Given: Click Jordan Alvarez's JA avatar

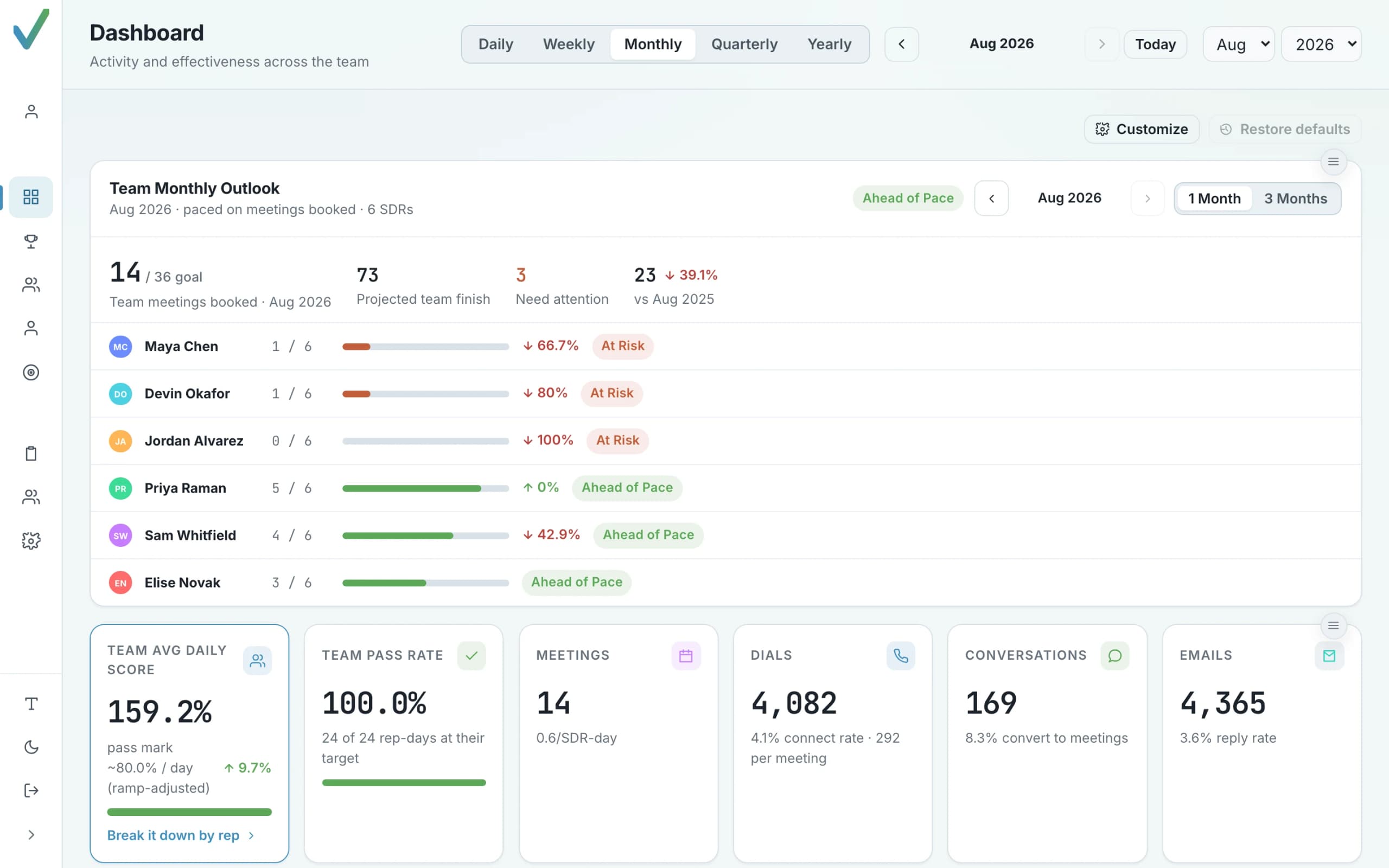Looking at the screenshot, I should (x=120, y=441).
